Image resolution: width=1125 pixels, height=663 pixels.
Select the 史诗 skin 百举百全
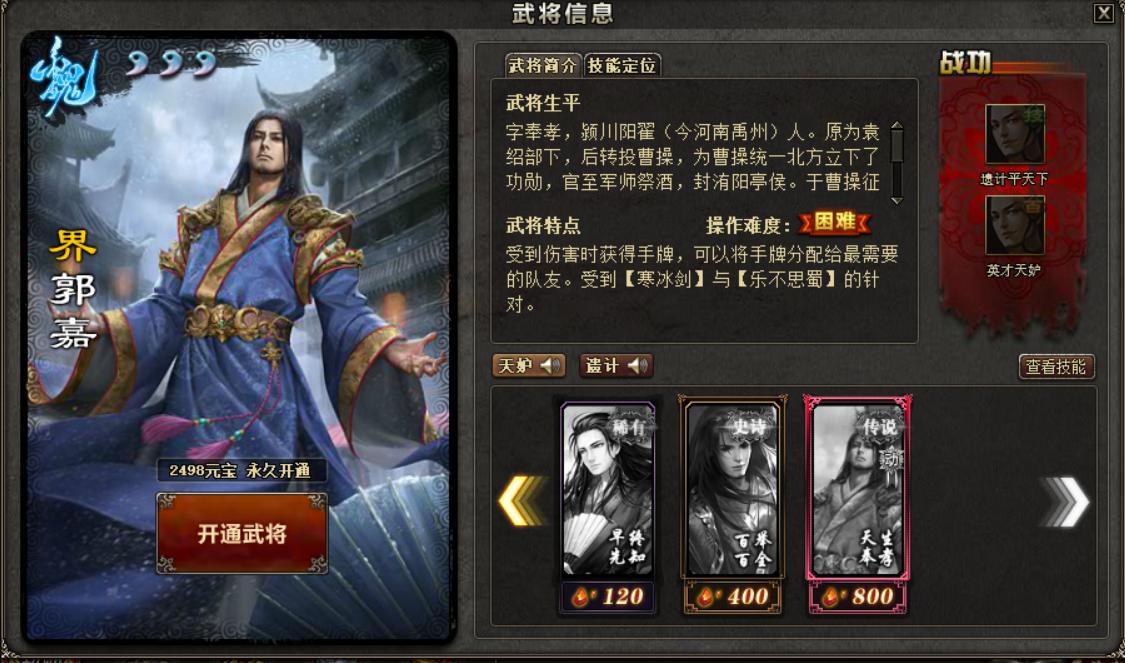733,489
